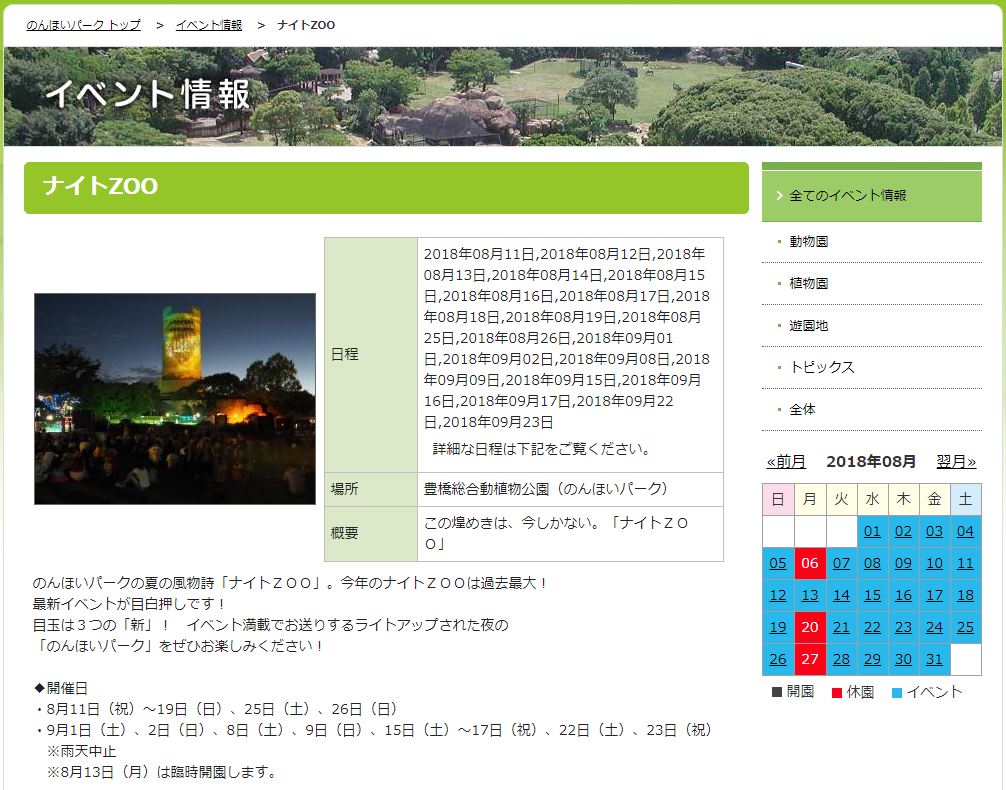Select August 11 on the calendar
Image resolution: width=1006 pixels, height=790 pixels.
965,563
